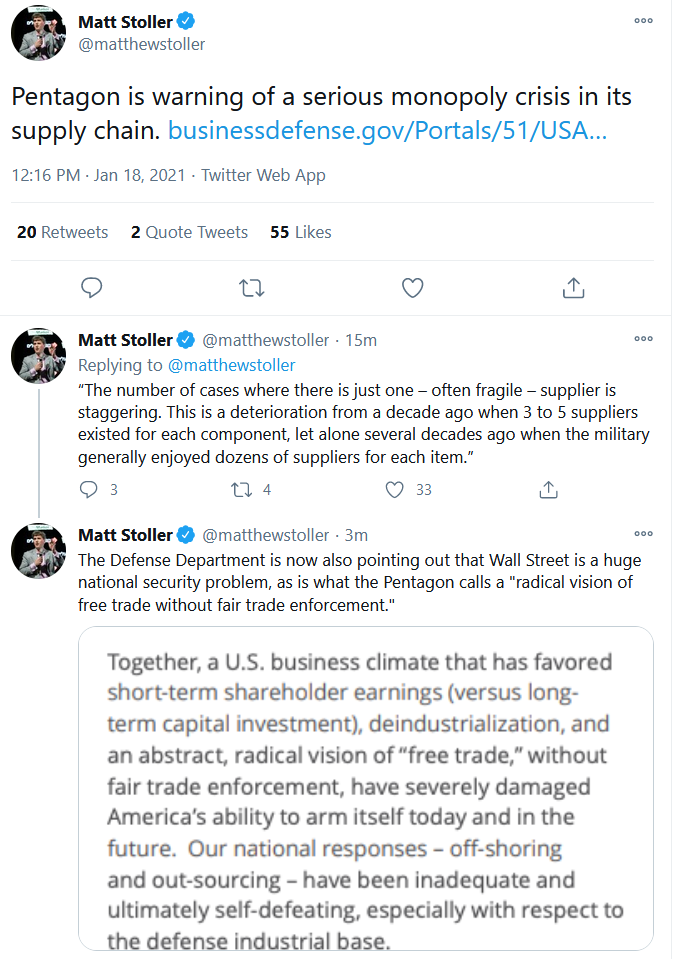673x959 pixels.
Task: Reply to the tweet with 3 replies
Action: 89,489
